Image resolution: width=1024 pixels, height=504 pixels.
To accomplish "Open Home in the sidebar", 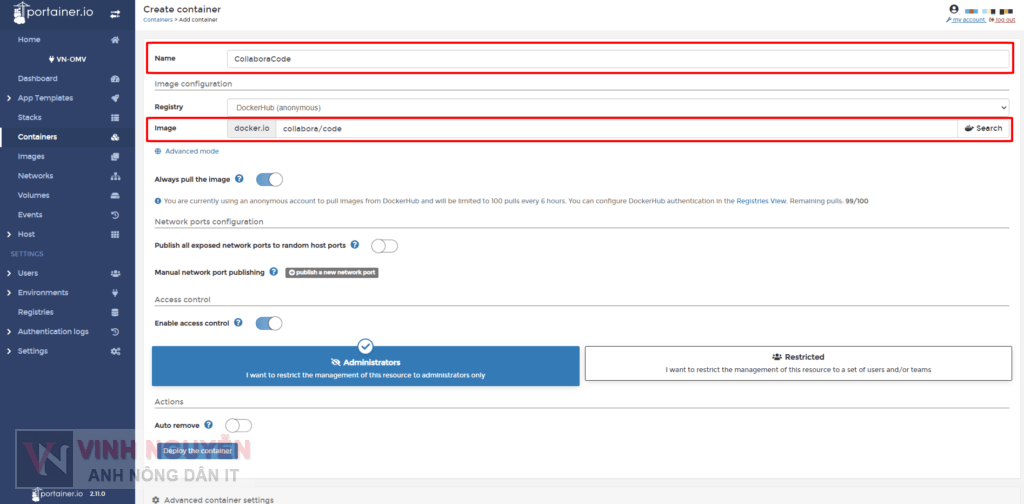I will click(29, 40).
